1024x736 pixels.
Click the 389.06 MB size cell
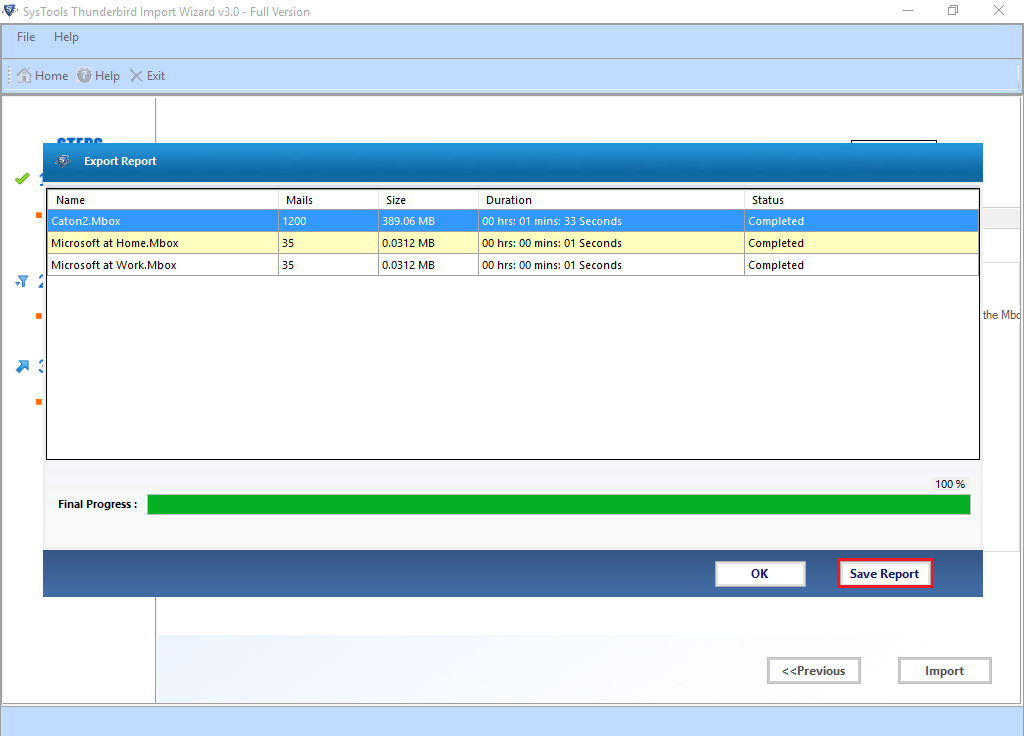(x=428, y=221)
